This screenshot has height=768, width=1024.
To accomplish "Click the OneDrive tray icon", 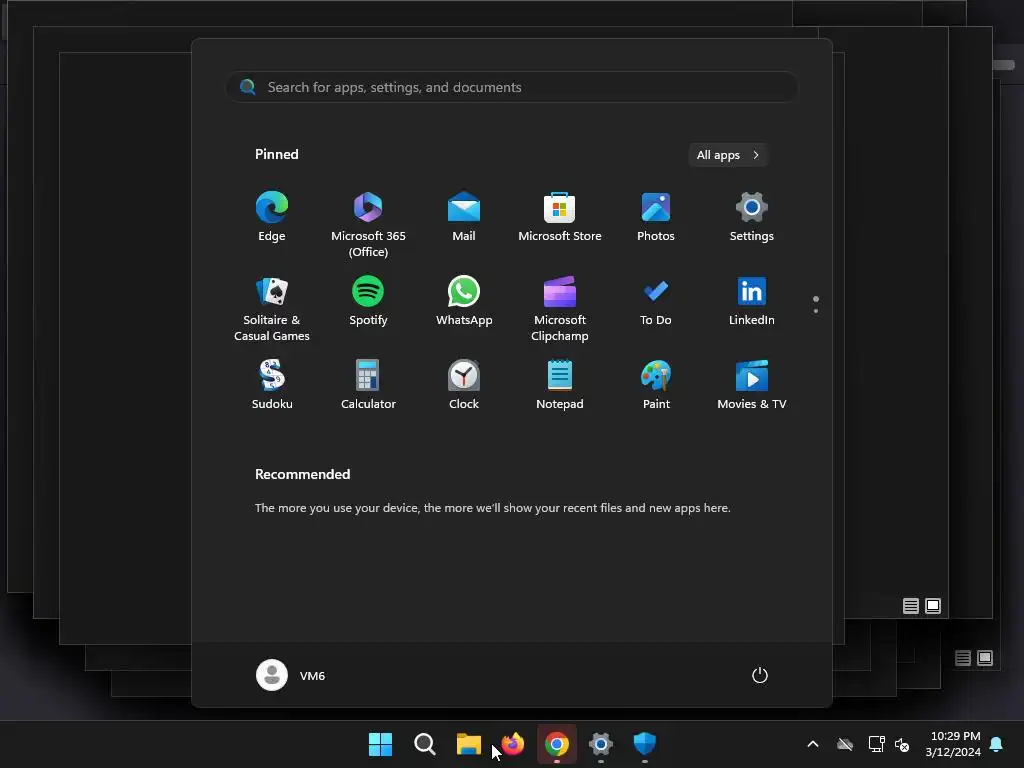I will pyautogui.click(x=845, y=744).
